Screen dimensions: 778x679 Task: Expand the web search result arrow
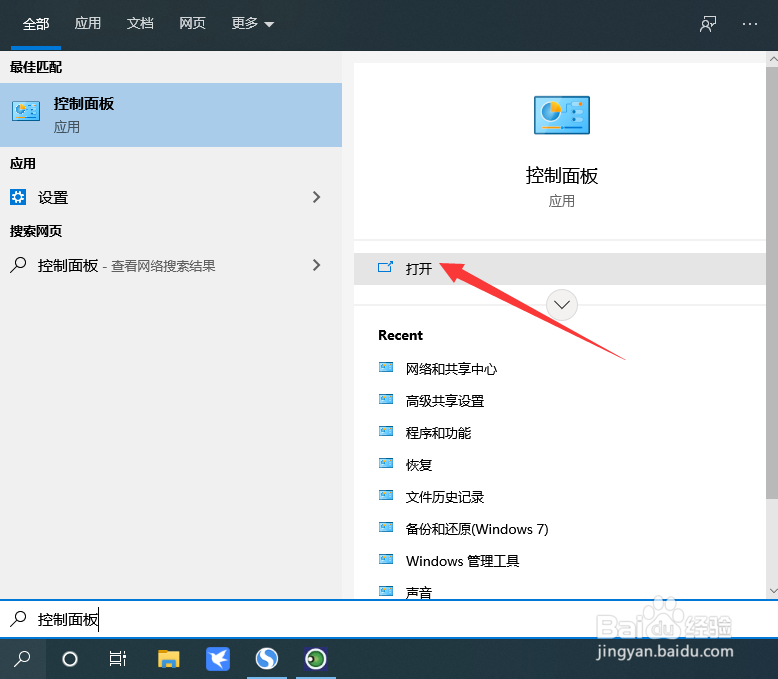tap(317, 265)
